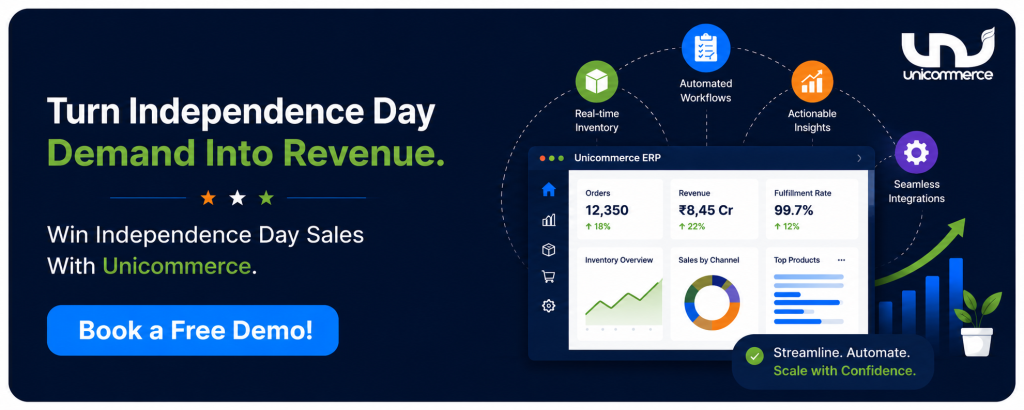Select the Fulfillment Rate 99.7% card
This screenshot has height=410, width=1024.
(812, 209)
